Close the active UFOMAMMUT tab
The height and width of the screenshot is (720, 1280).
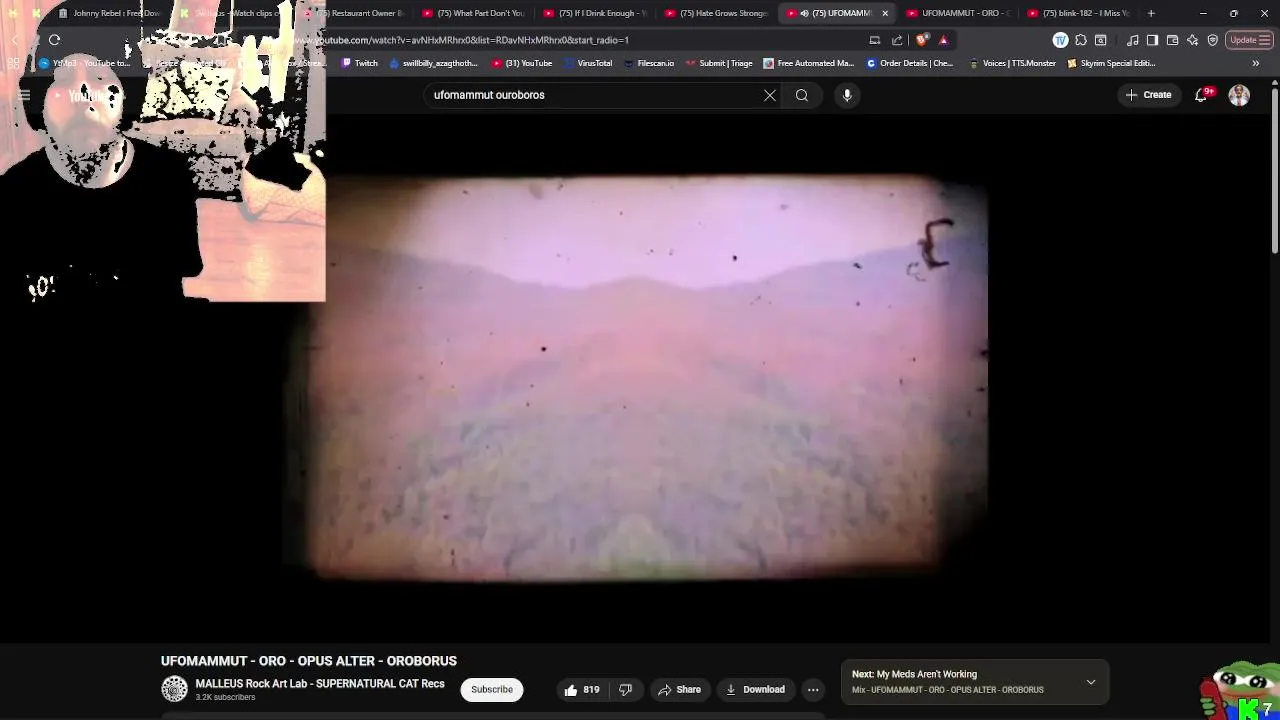(885, 13)
